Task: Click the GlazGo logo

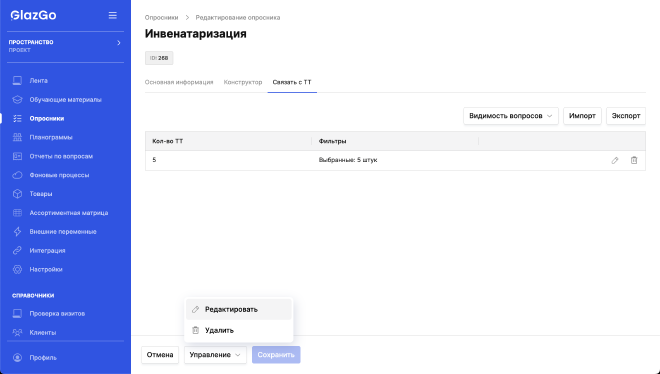Action: [33, 15]
